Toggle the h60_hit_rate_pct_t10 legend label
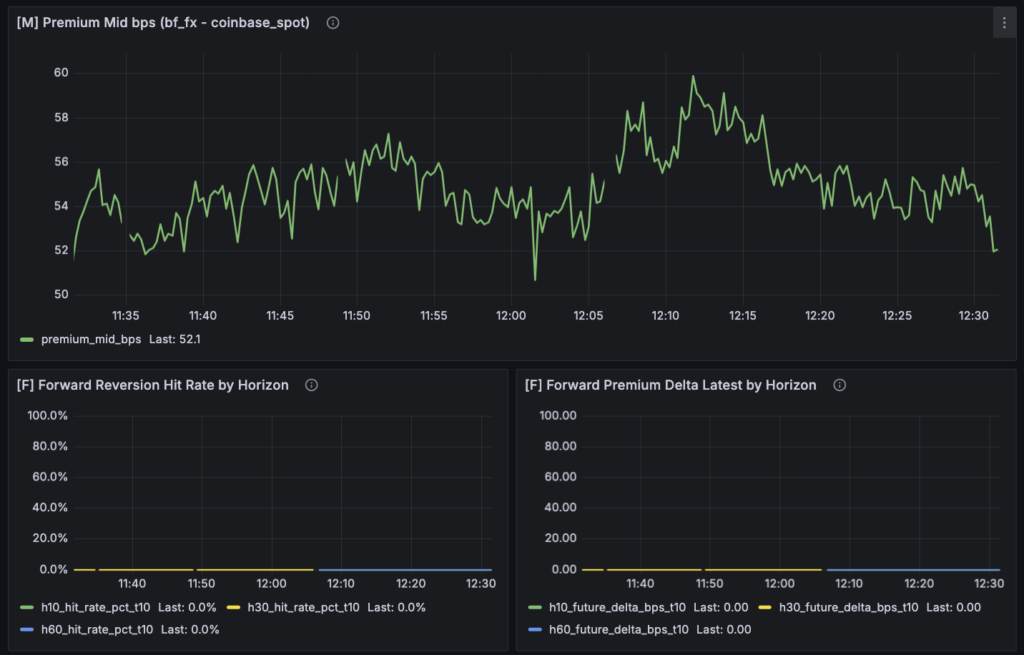The image size is (1024, 655). 97,630
